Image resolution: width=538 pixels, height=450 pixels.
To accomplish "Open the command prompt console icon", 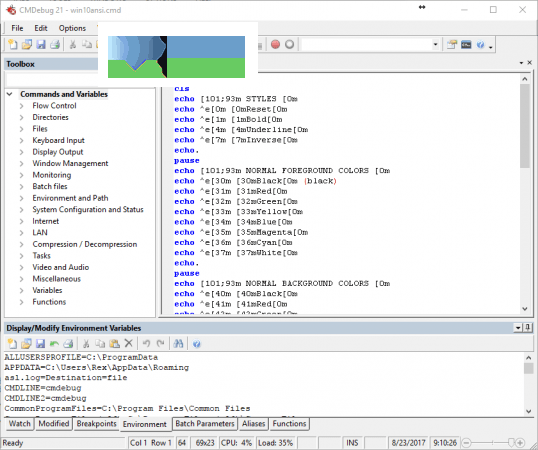I will tap(466, 45).
